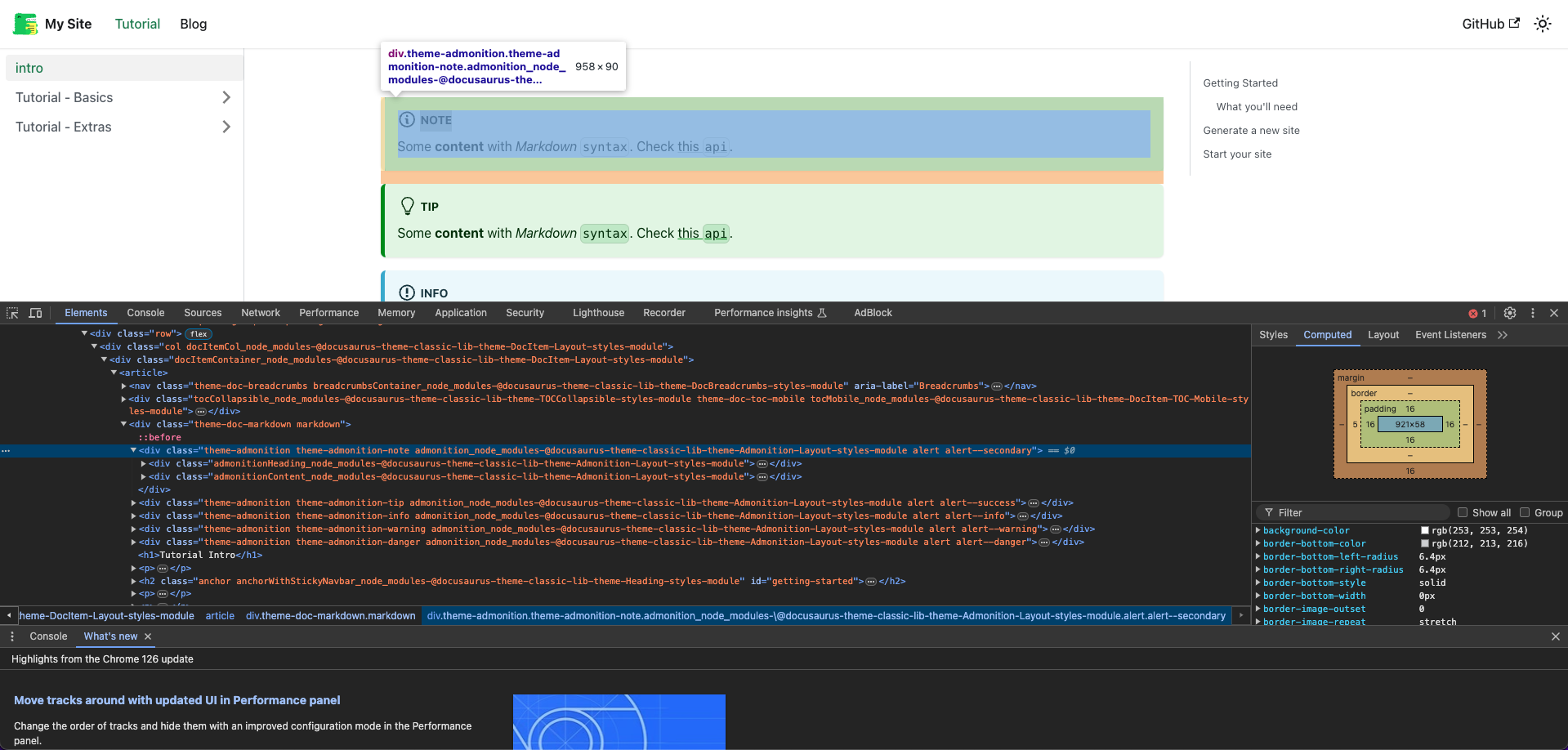The width and height of the screenshot is (1568, 750).
Task: Open the Styles tab
Action: [1272, 335]
